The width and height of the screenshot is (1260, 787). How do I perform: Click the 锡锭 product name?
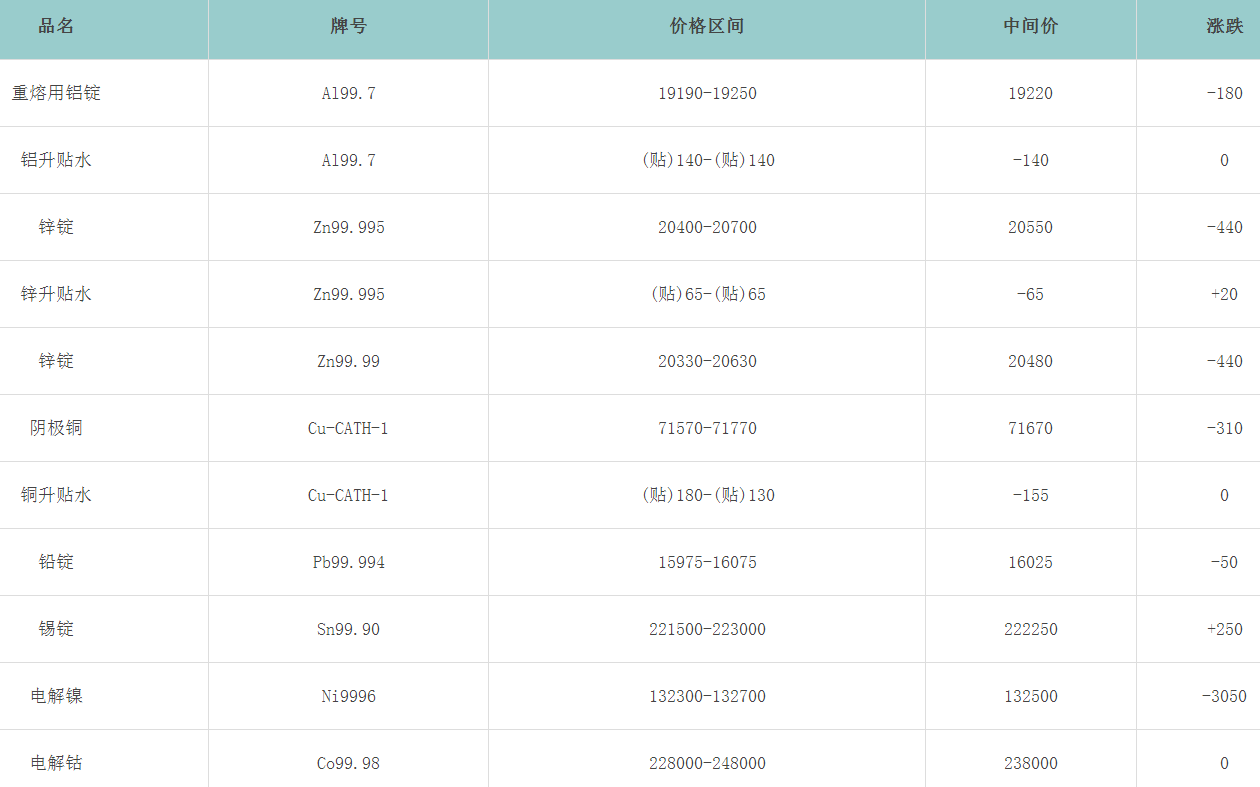coord(56,629)
